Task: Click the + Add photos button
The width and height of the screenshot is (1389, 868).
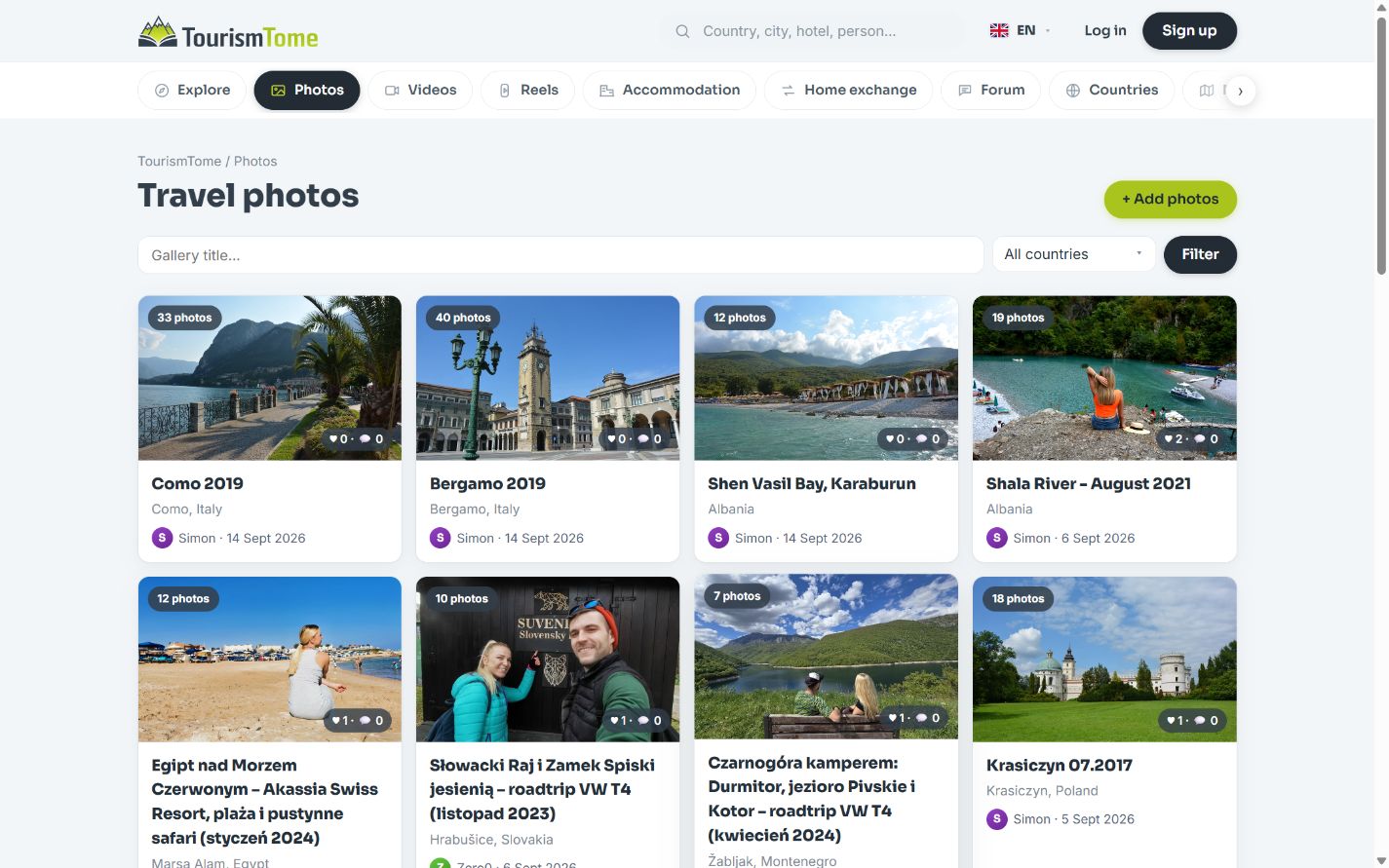Action: (1170, 199)
